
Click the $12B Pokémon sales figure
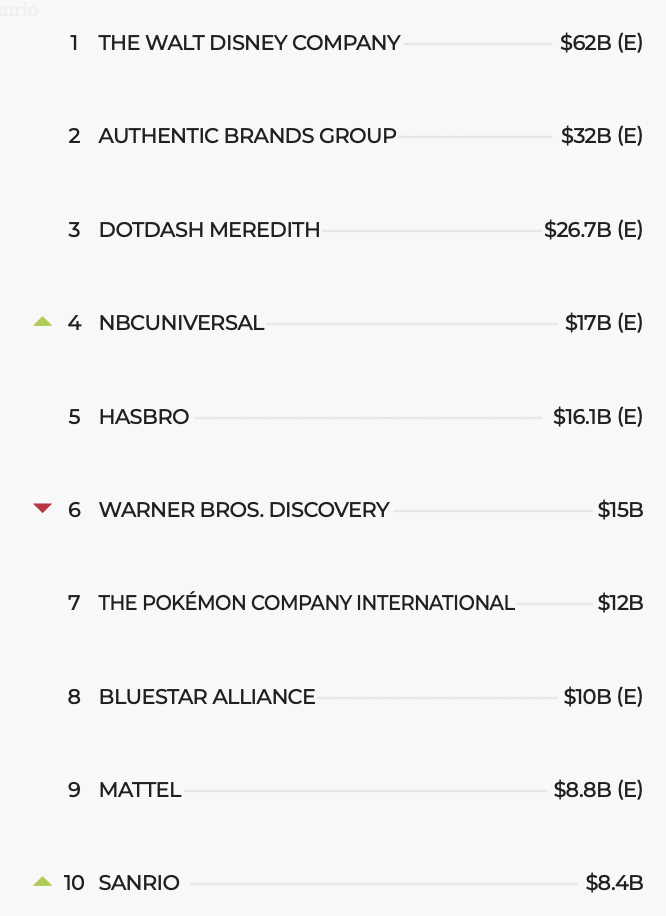point(620,603)
